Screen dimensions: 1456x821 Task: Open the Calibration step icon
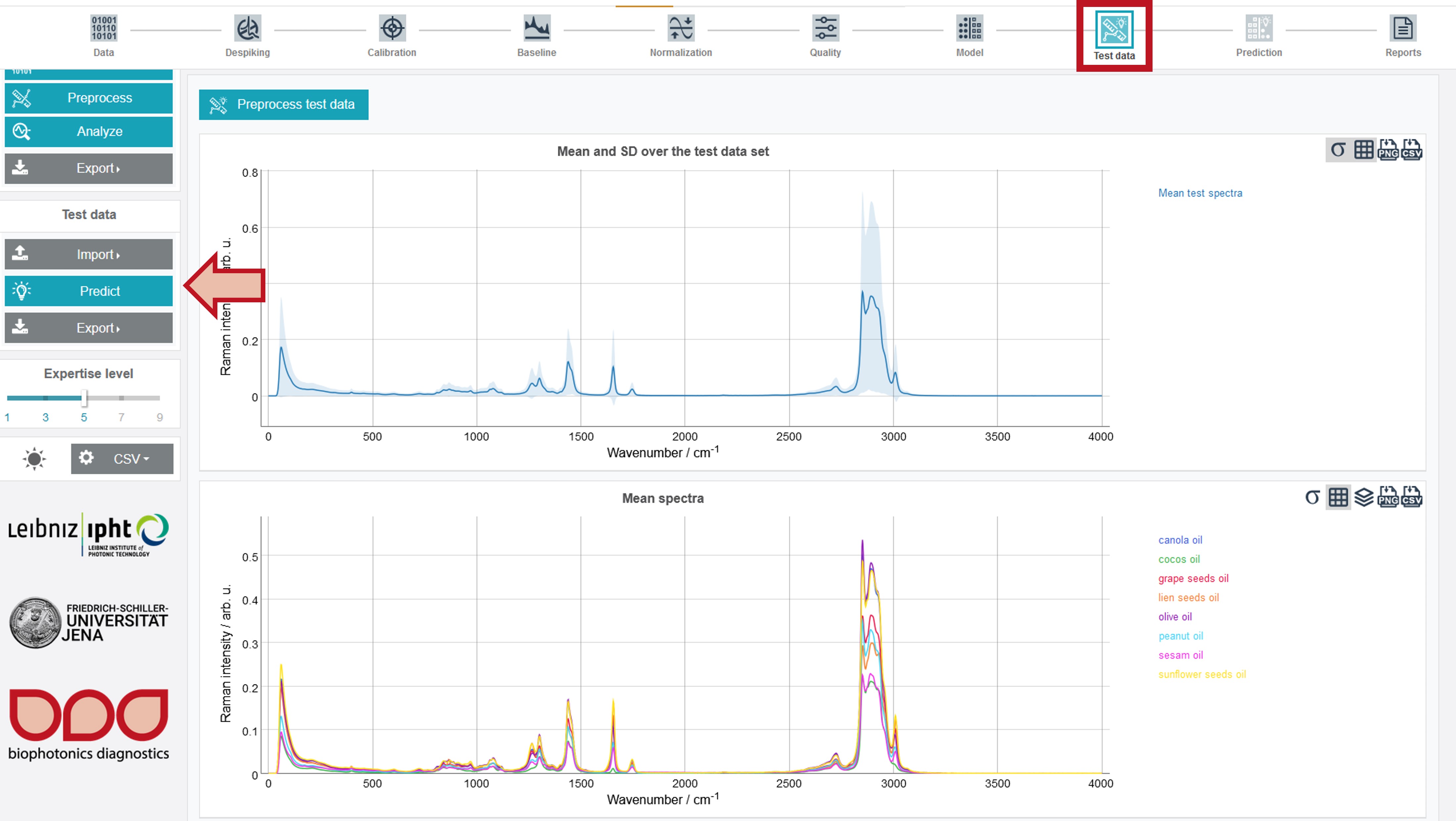point(392,28)
